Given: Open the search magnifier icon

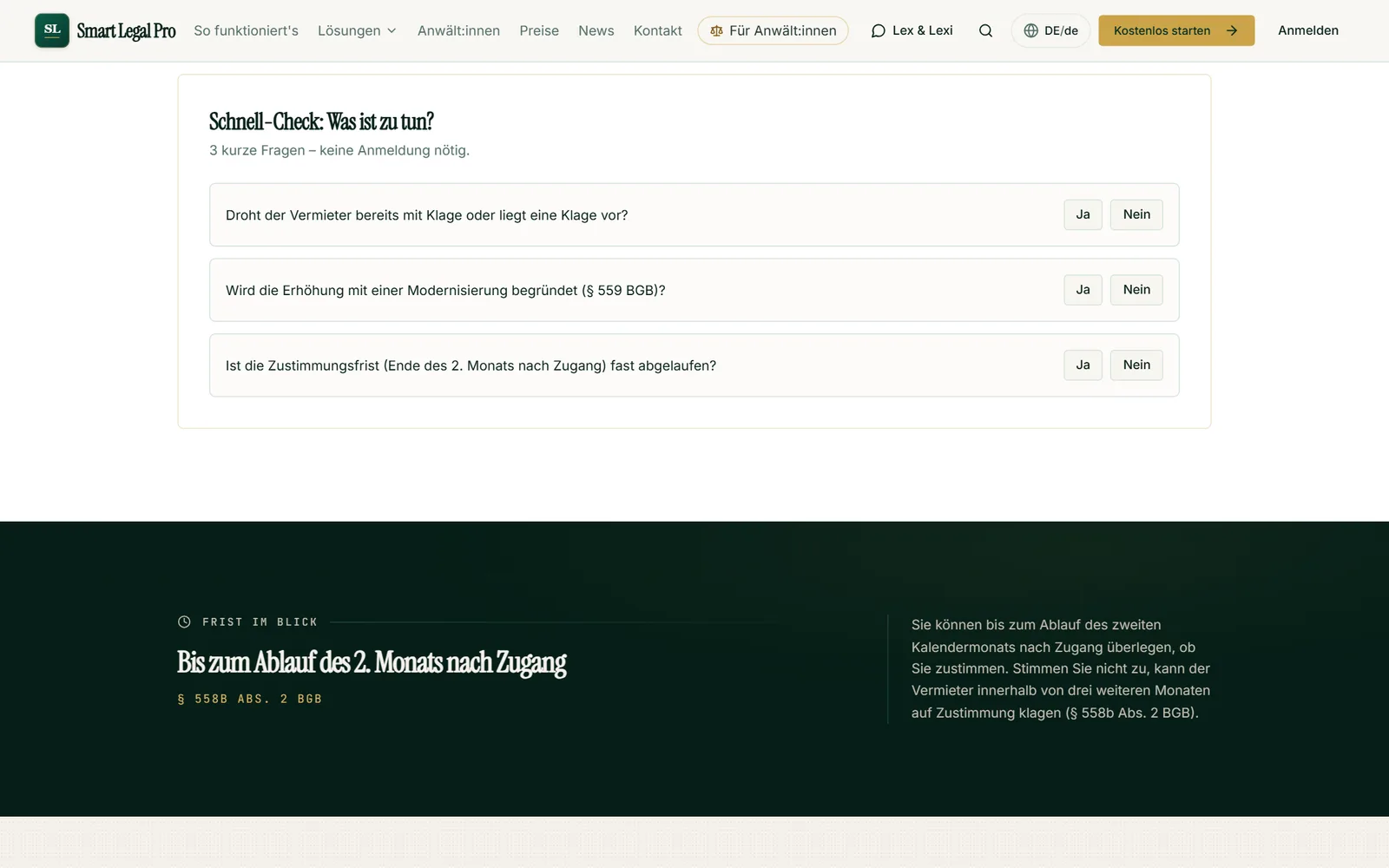Looking at the screenshot, I should click(x=985, y=30).
